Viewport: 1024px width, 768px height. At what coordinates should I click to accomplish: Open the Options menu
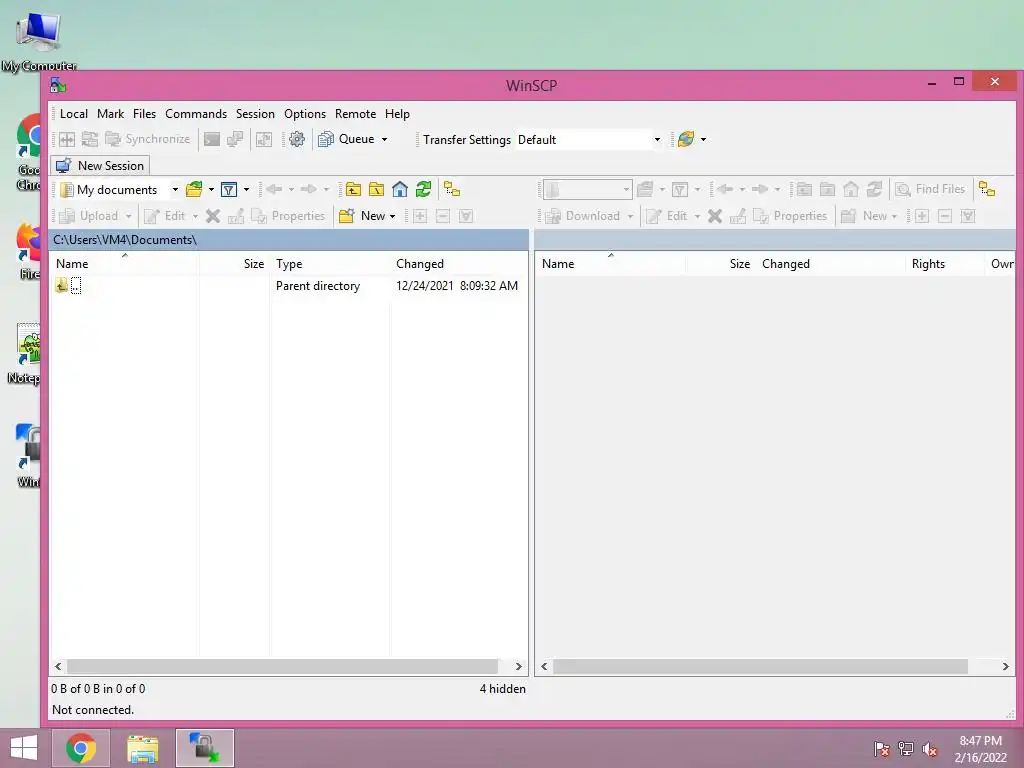305,114
